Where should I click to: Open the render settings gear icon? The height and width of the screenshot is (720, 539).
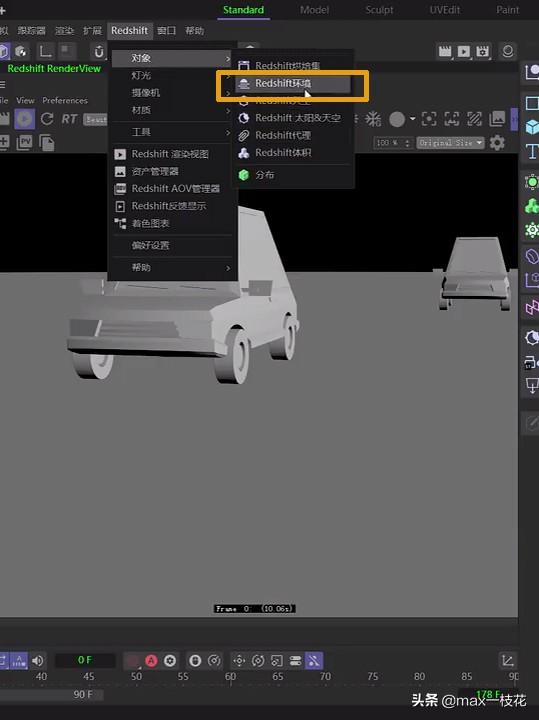(x=497, y=143)
